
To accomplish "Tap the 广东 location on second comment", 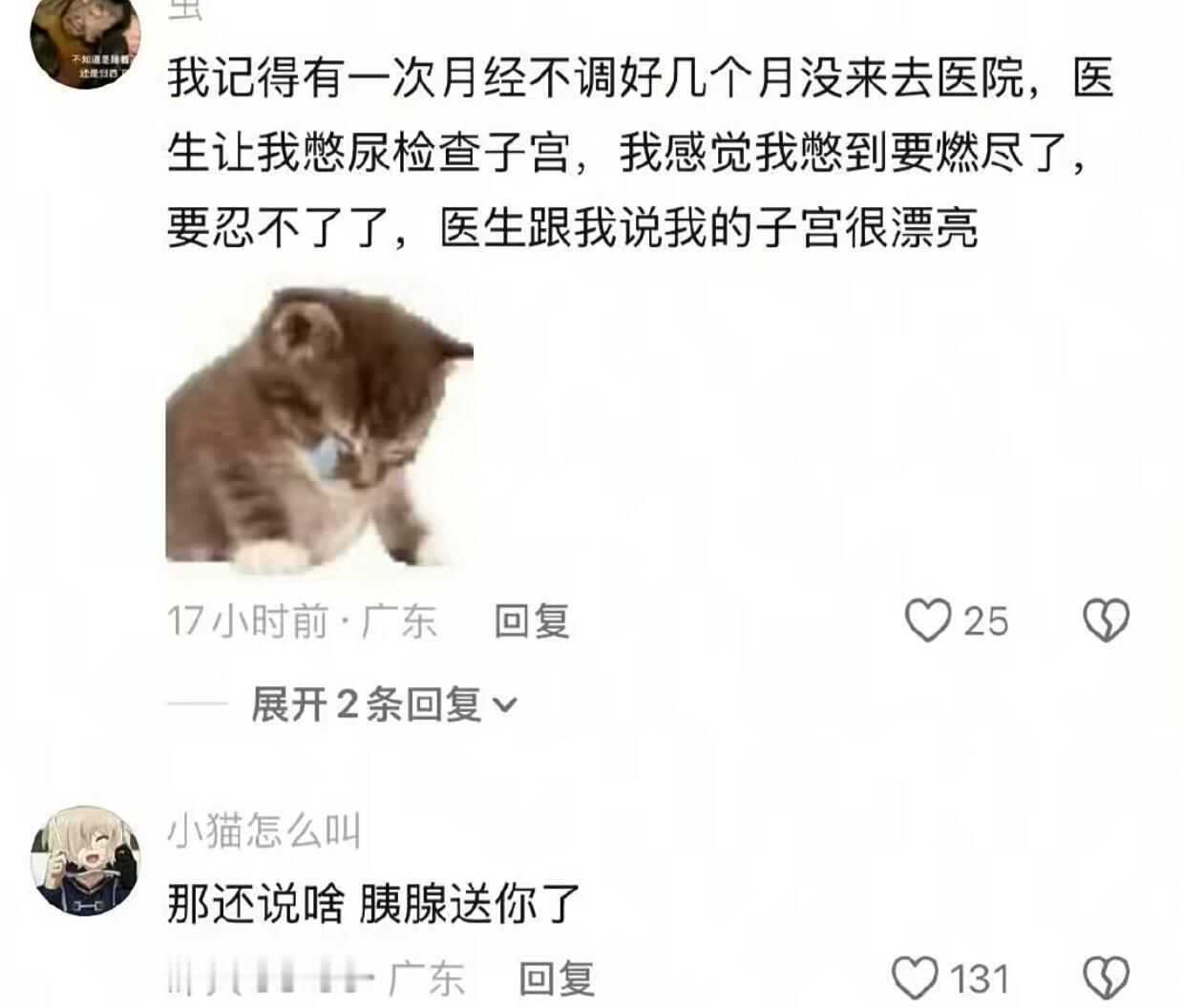I will click(x=427, y=979).
